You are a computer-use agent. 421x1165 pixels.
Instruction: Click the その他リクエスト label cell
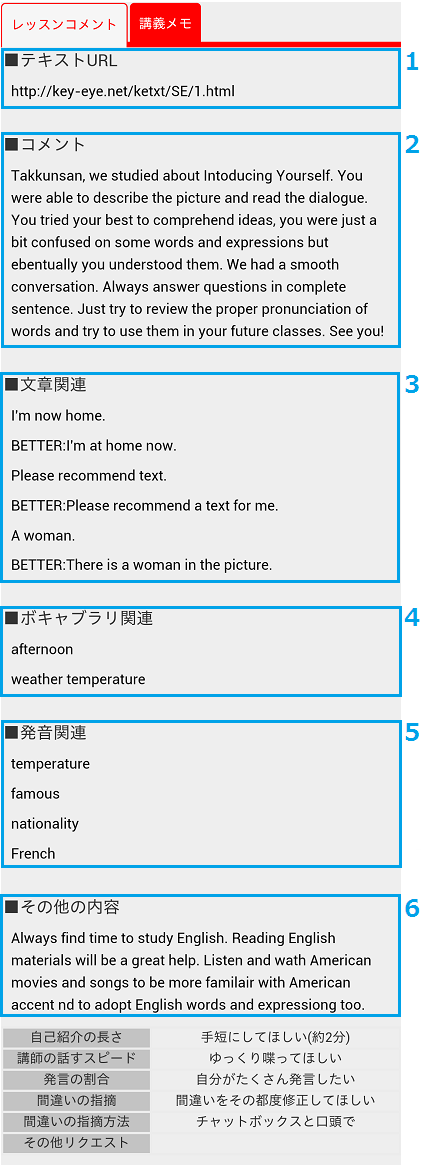(x=76, y=1143)
